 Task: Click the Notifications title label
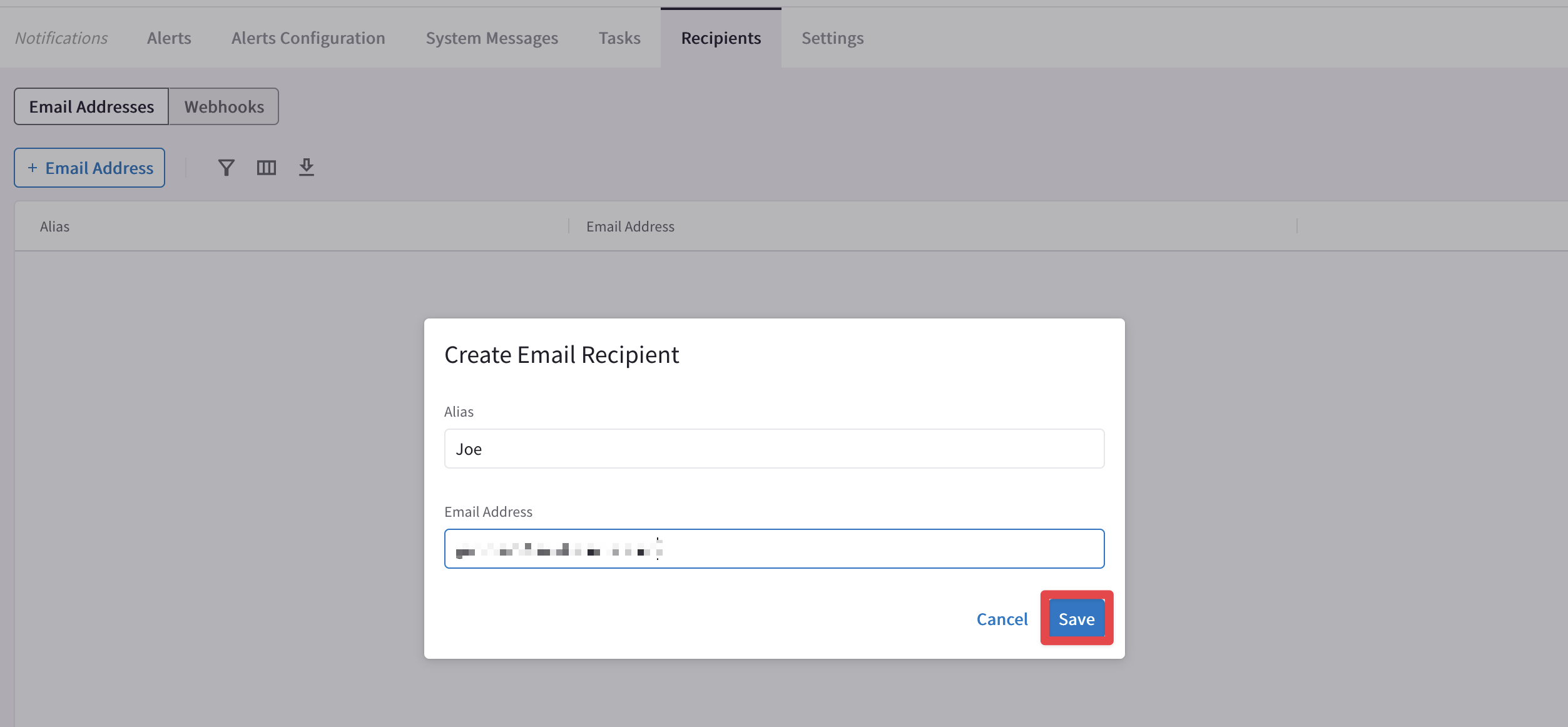[x=61, y=38]
